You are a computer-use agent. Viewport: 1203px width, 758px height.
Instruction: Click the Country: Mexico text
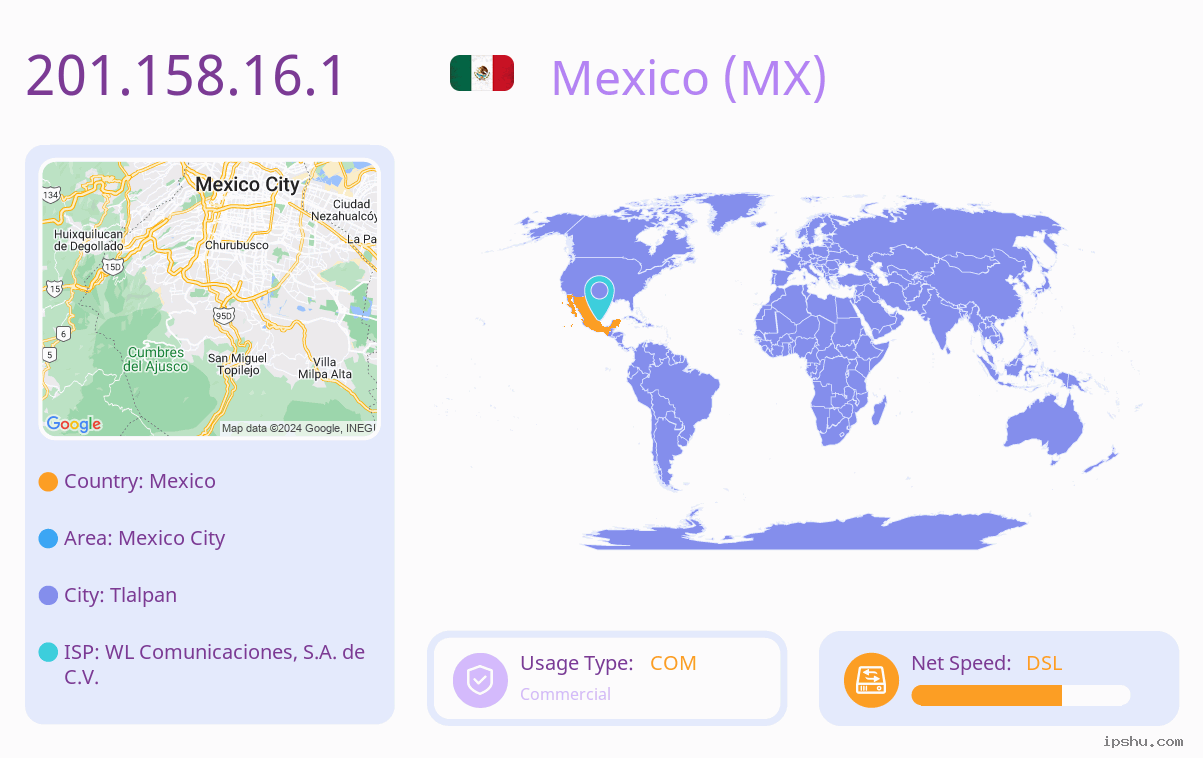140,481
